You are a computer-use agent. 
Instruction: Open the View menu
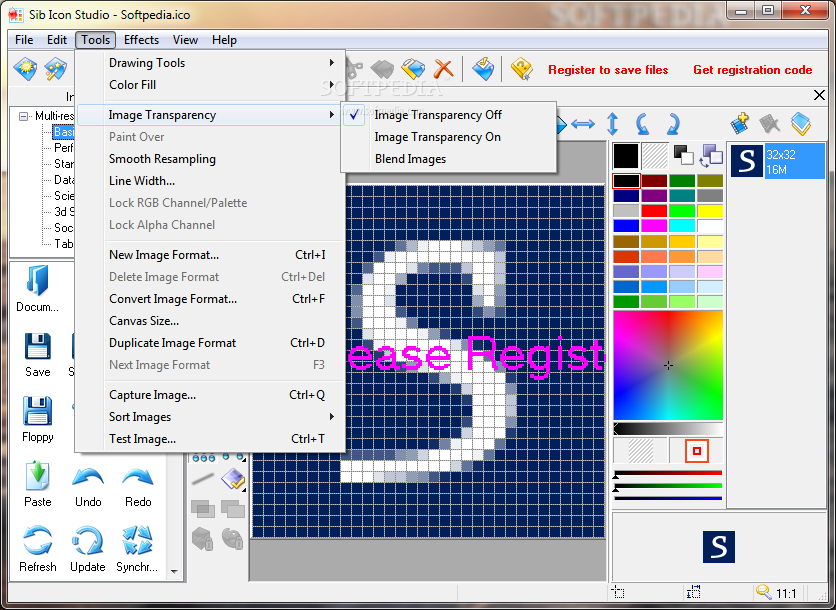(x=185, y=40)
